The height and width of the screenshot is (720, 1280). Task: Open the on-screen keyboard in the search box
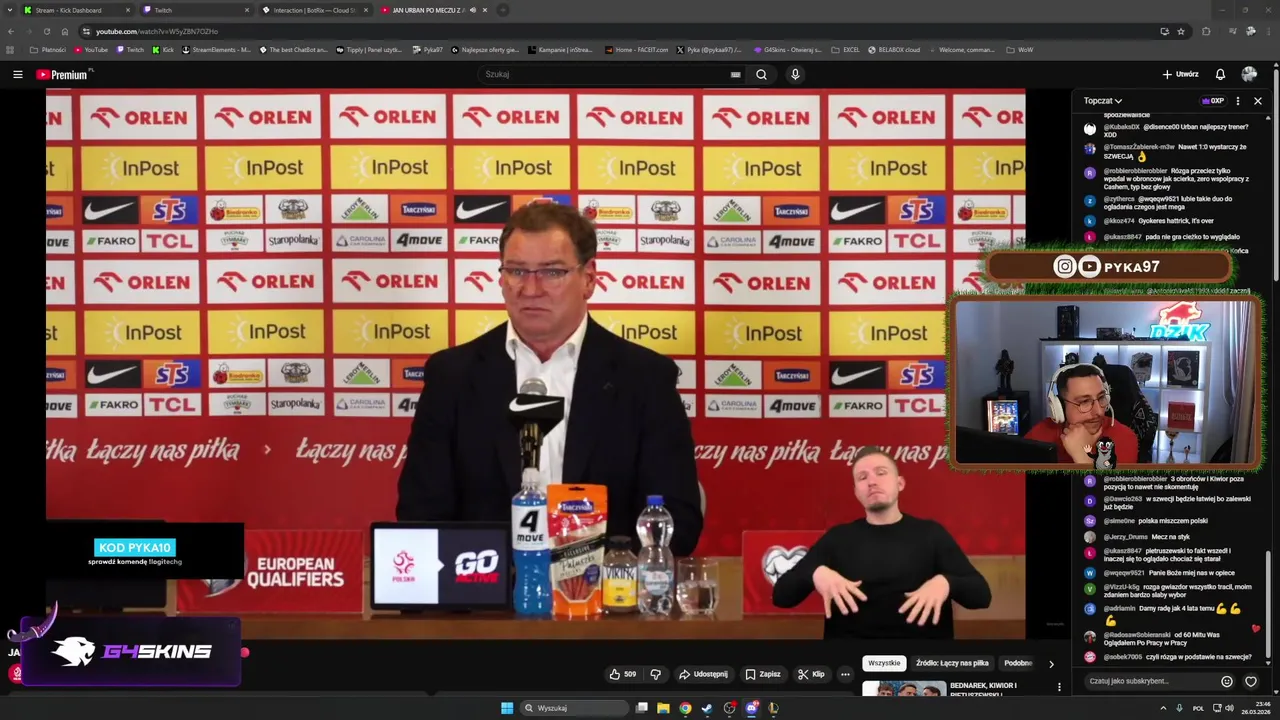point(736,74)
